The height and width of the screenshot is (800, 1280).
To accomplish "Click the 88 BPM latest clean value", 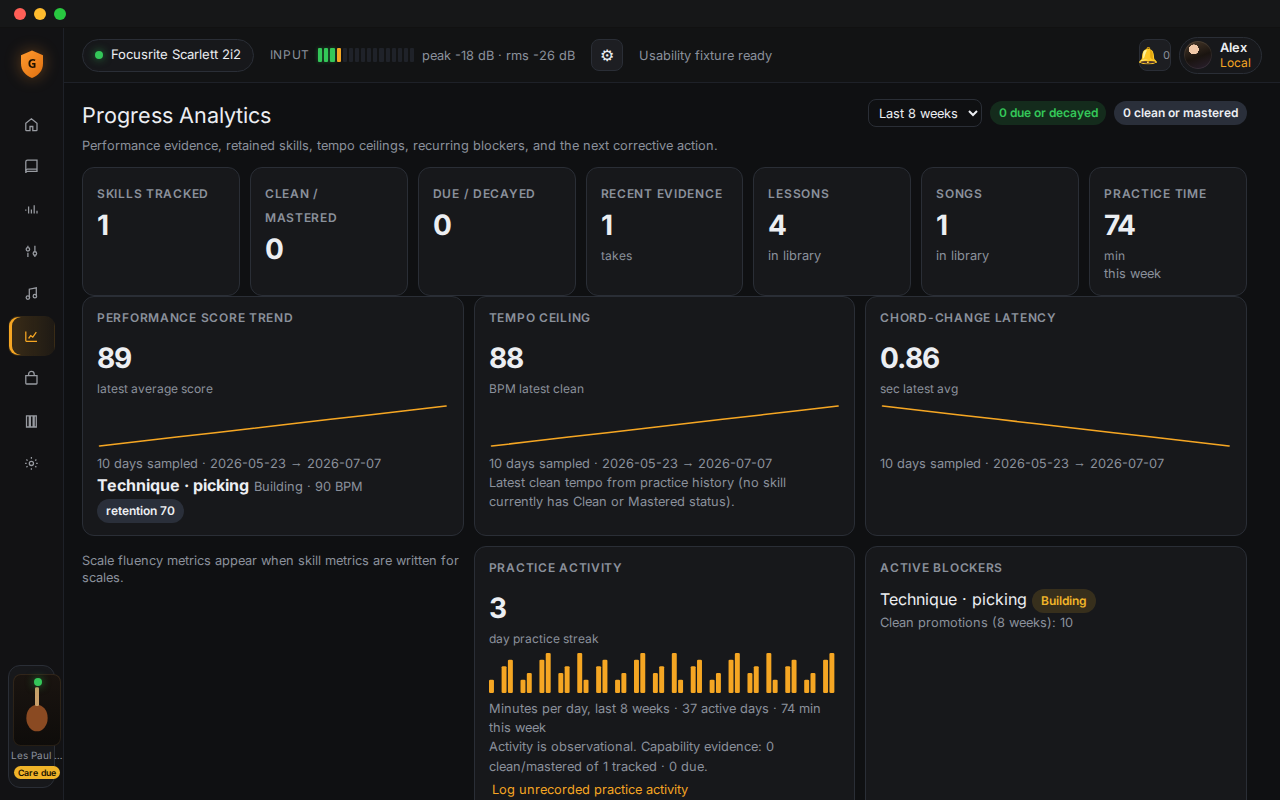I will click(506, 358).
